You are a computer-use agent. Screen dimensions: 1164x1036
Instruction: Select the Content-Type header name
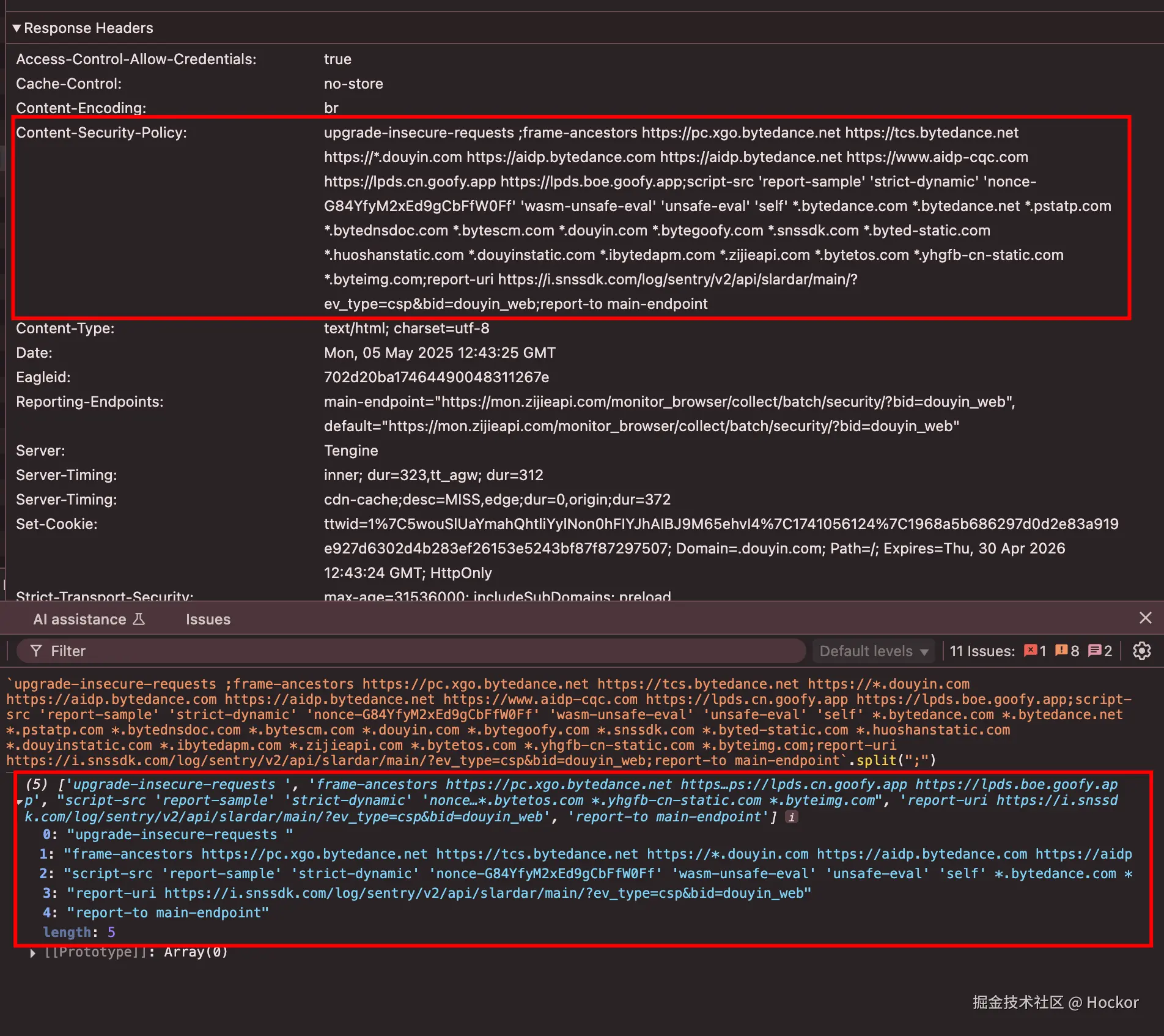tap(65, 328)
